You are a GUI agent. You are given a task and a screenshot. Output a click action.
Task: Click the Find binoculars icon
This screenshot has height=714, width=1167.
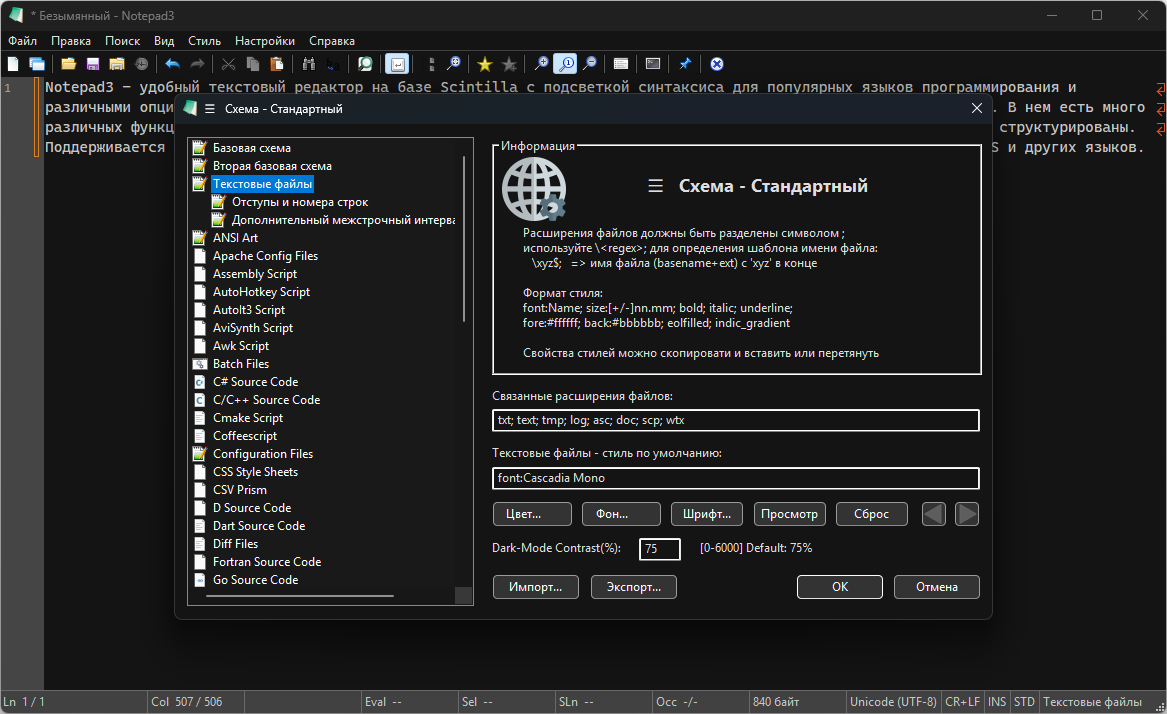(308, 64)
